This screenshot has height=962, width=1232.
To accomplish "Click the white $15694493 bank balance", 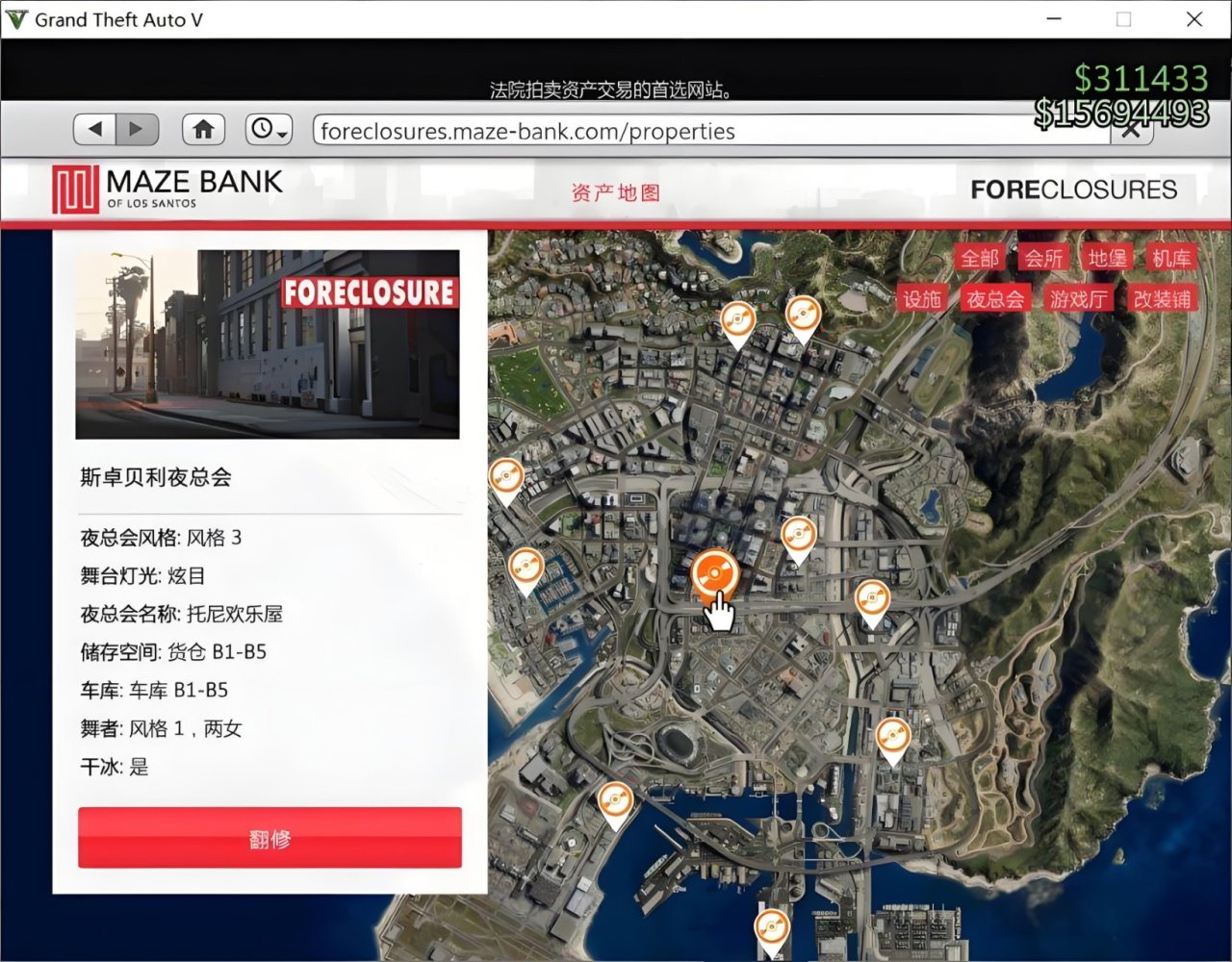I will (1121, 114).
